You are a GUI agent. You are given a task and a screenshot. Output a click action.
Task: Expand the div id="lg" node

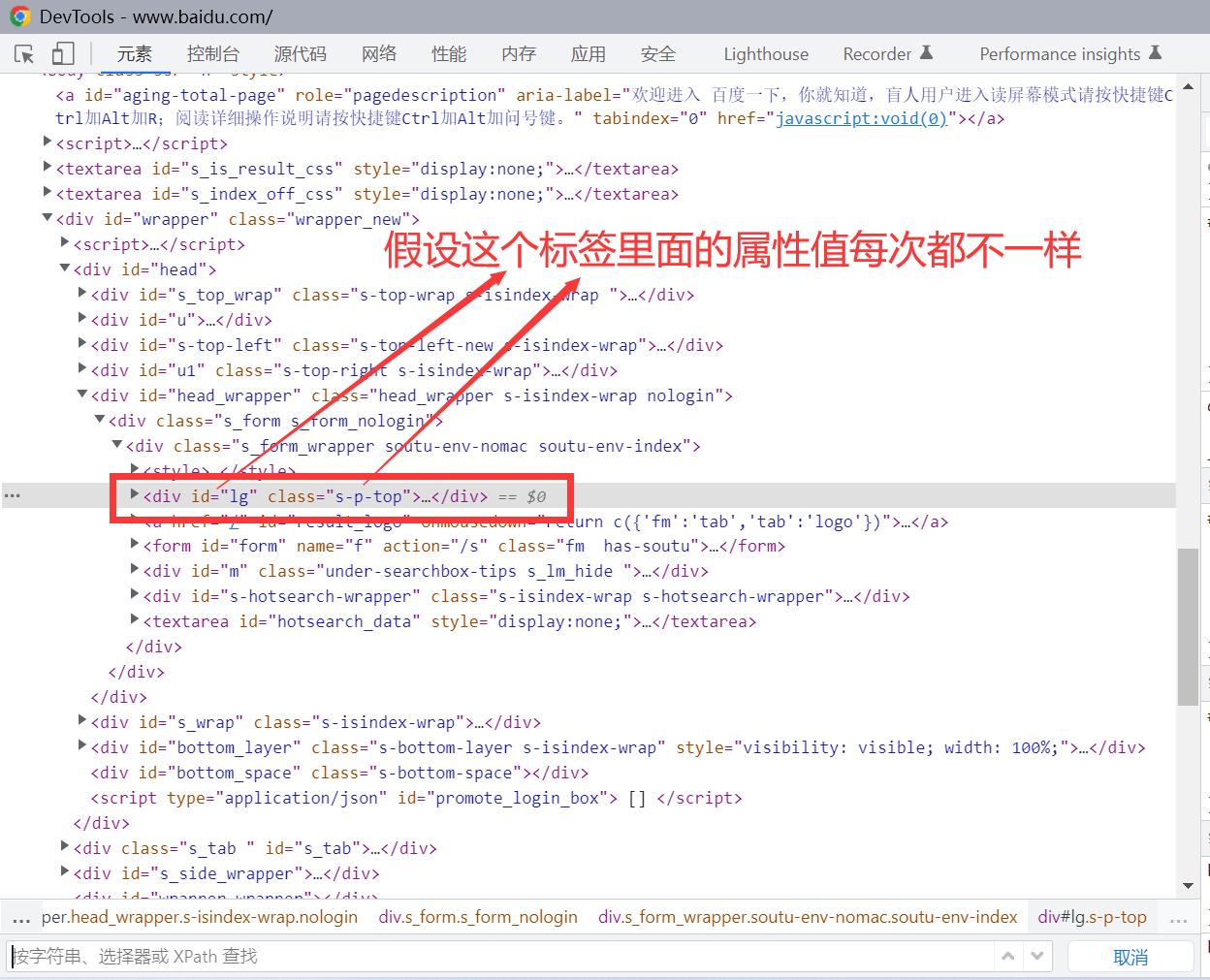(135, 493)
